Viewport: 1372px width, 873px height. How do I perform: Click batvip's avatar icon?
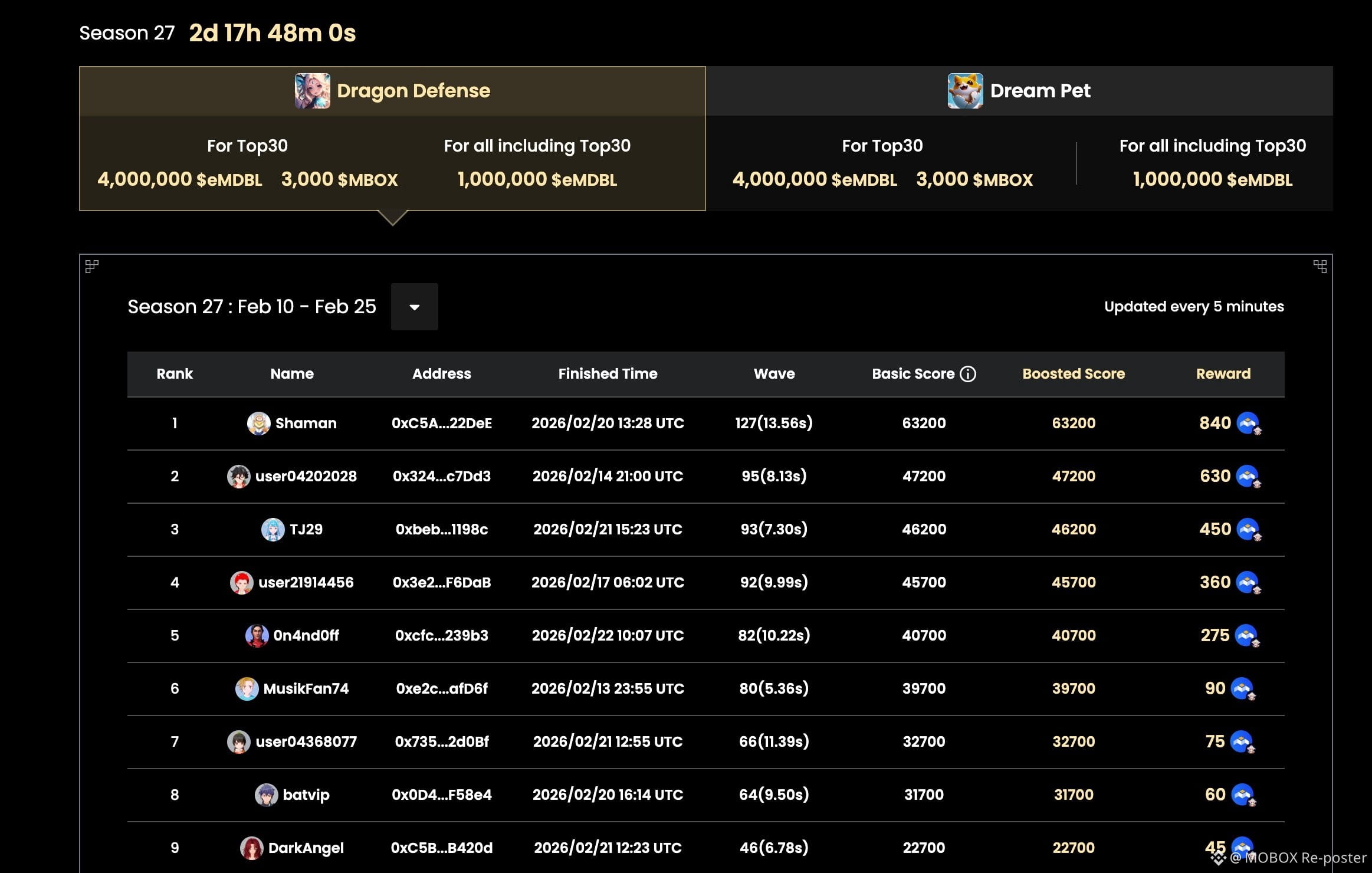click(266, 795)
